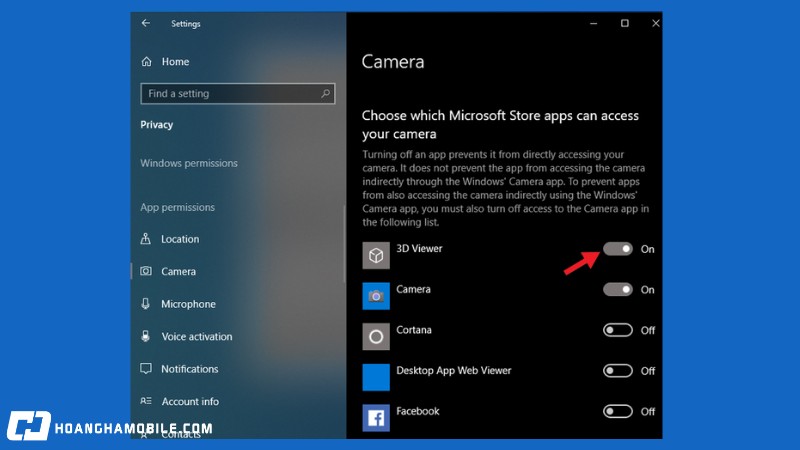Click the Cortana app name

tap(414, 330)
